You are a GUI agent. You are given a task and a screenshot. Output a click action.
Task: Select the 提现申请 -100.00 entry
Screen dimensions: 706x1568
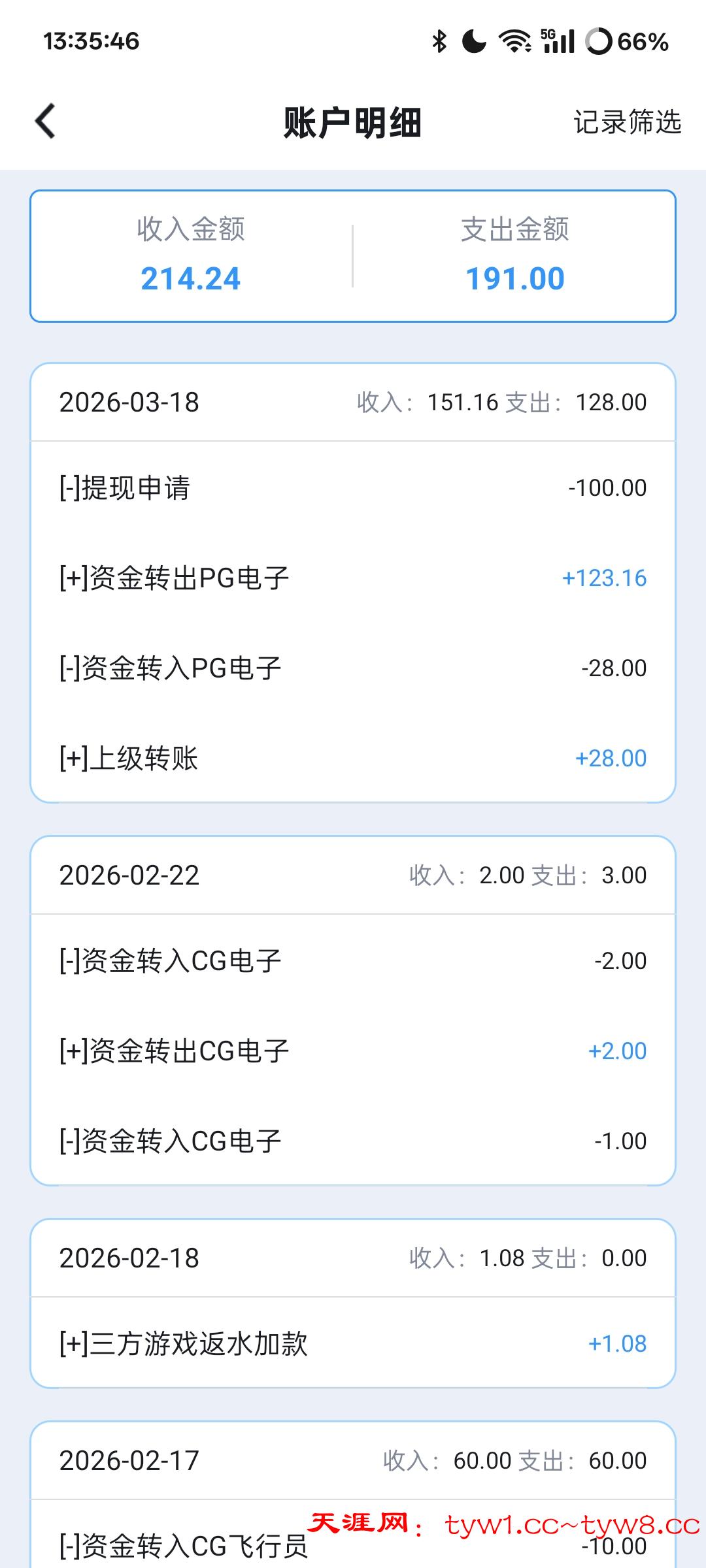(353, 488)
